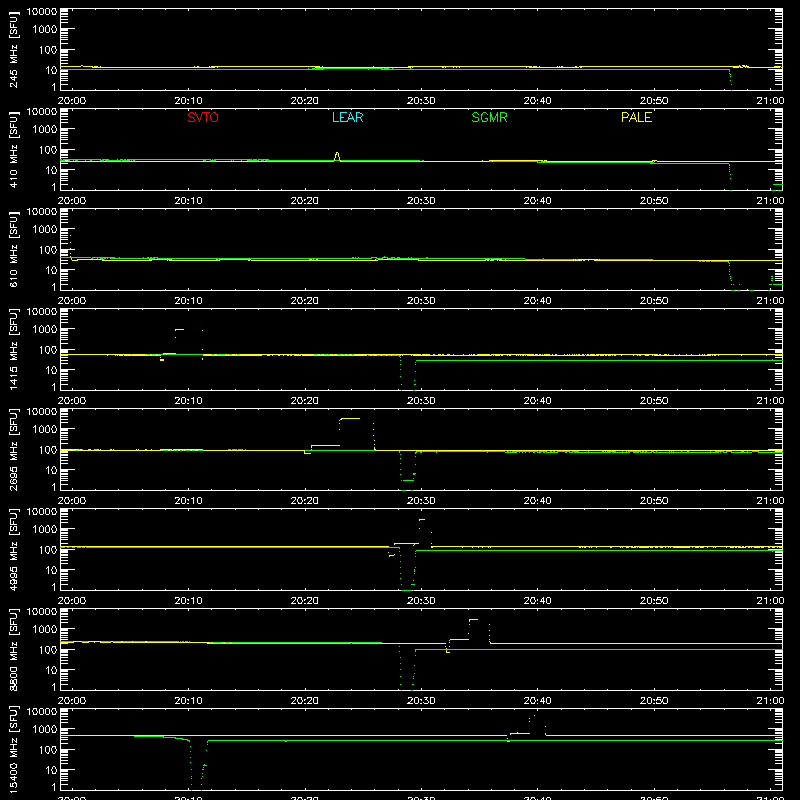The width and height of the screenshot is (800, 800).
Task: Select the 410 MHz [SFU] axis title
Action: [14, 149]
